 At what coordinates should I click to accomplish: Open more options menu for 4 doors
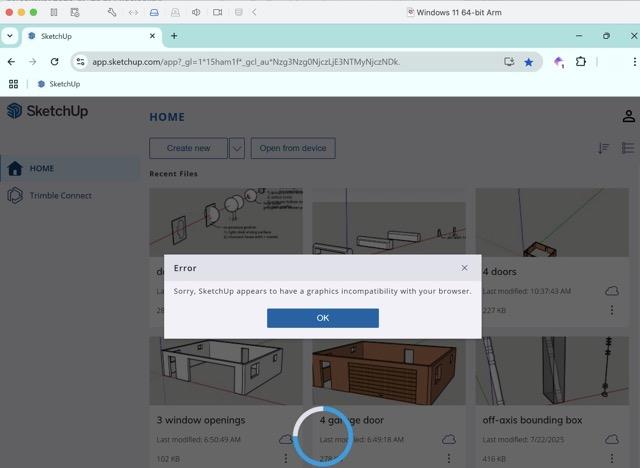tap(612, 310)
